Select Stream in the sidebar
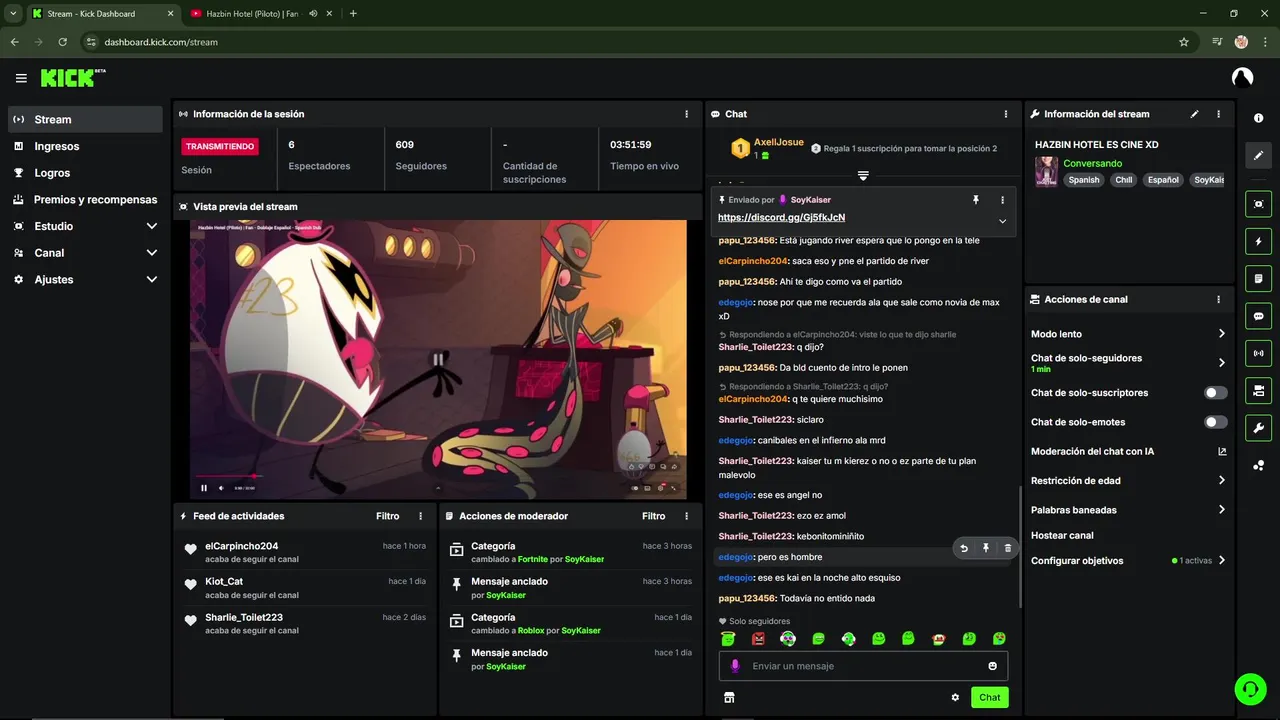Screen dimensions: 1280x720 click(85, 119)
